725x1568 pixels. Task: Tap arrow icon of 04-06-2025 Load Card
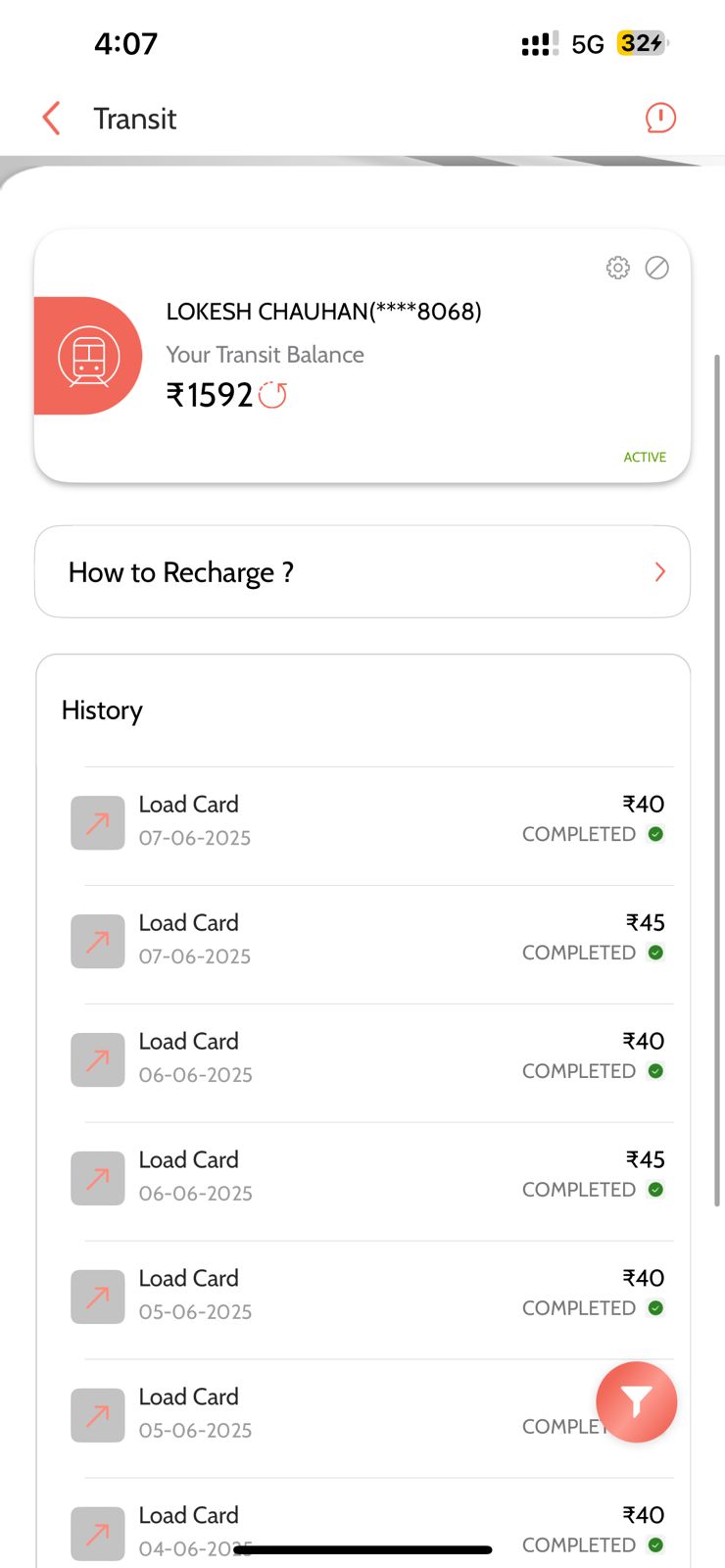pos(97,1534)
